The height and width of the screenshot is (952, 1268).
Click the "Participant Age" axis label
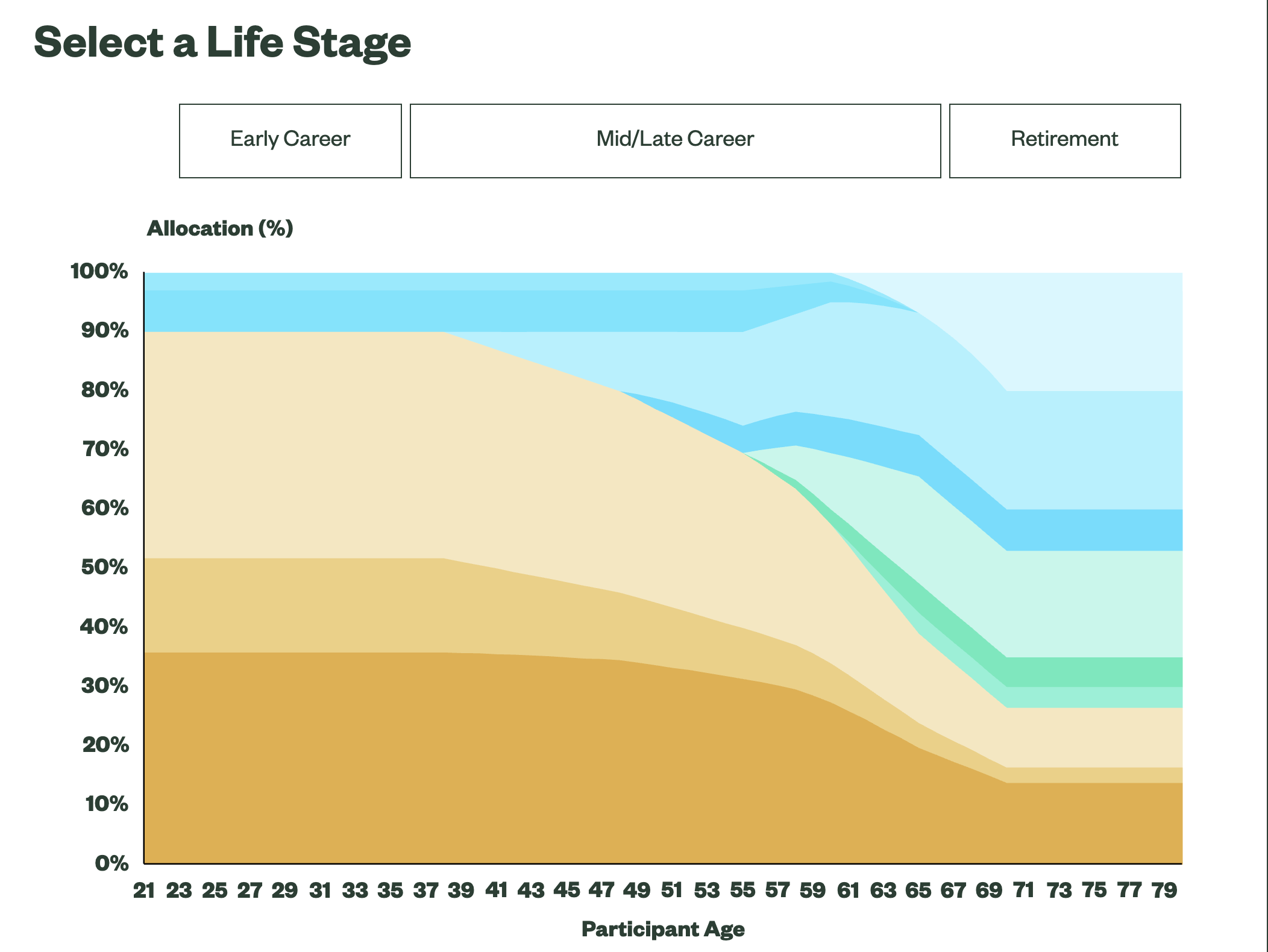click(663, 929)
